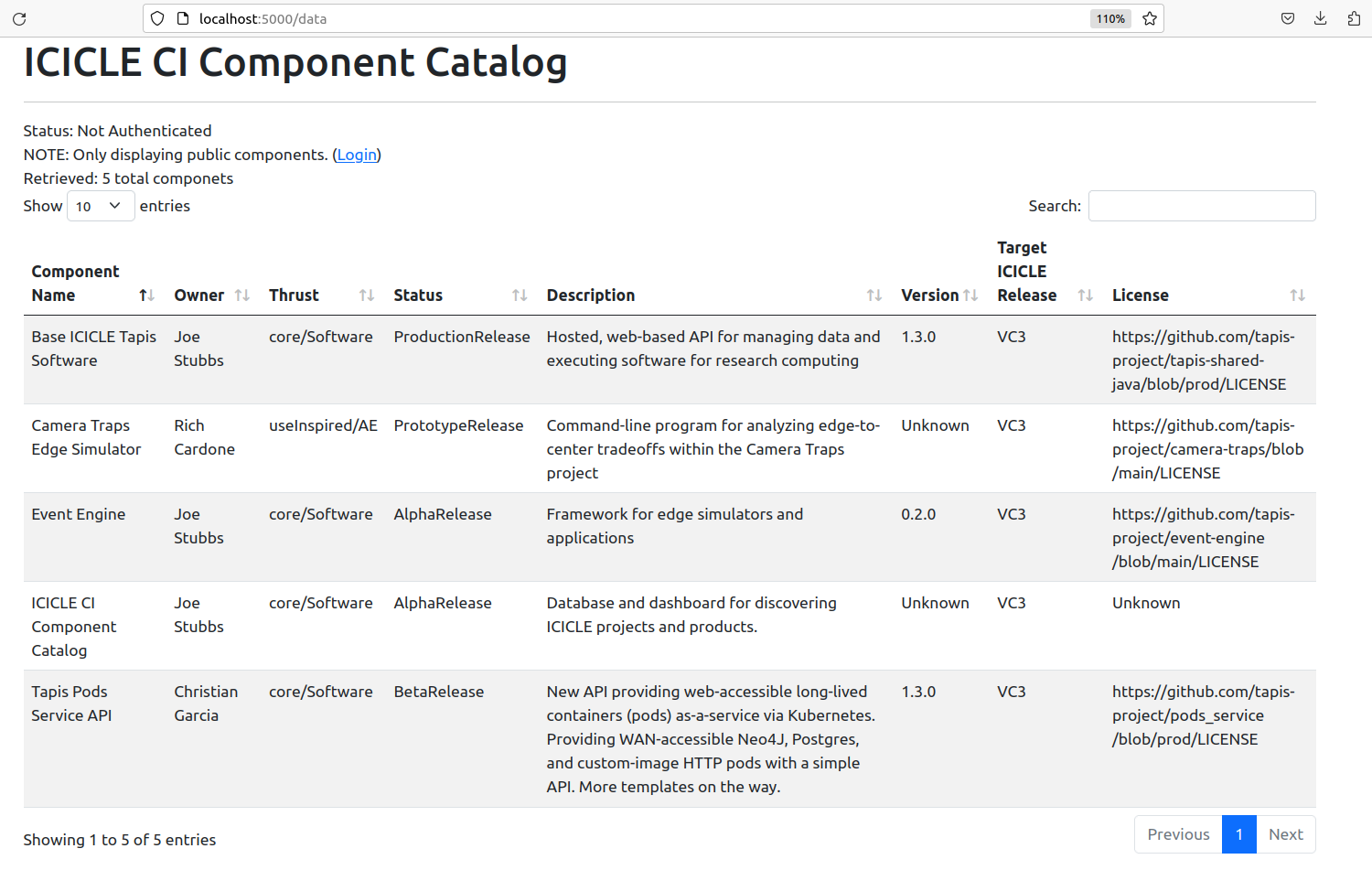This screenshot has height=870, width=1372.
Task: Click the PrototypeRelease status cell
Action: [x=458, y=425]
